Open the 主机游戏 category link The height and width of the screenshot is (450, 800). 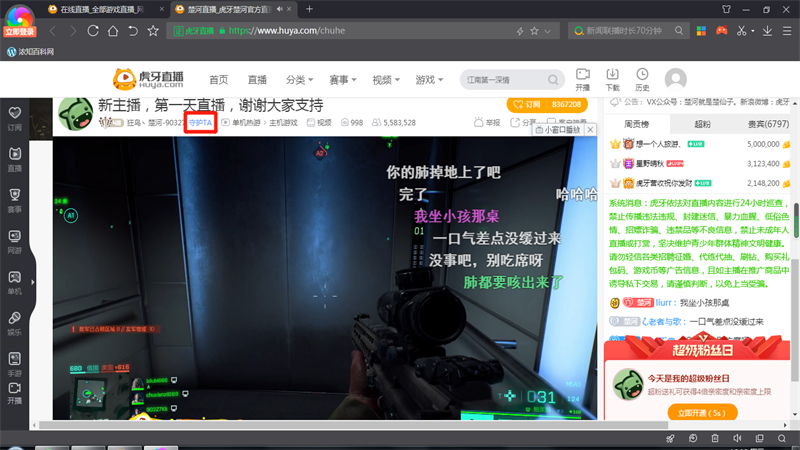click(x=283, y=123)
